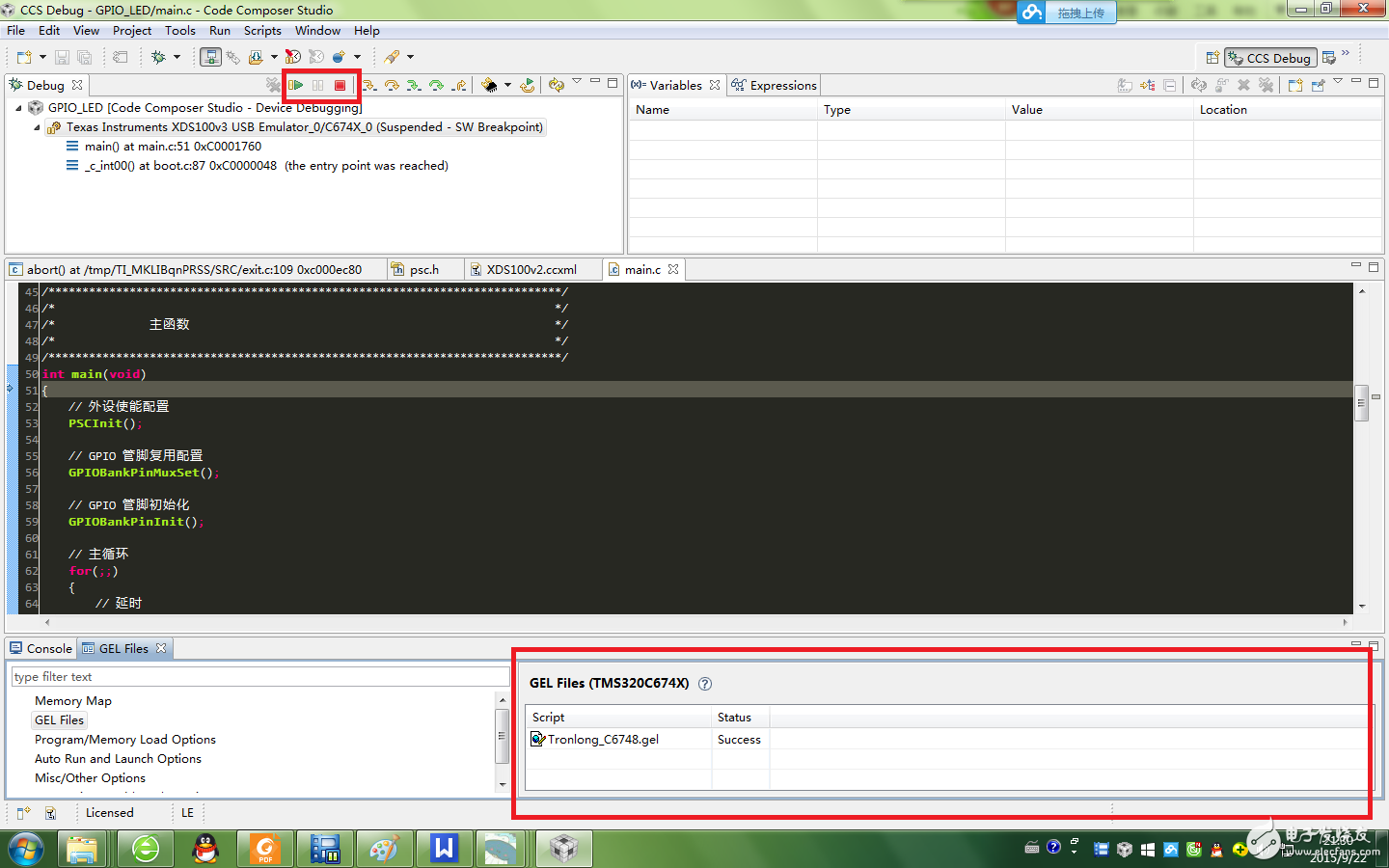The height and width of the screenshot is (868, 1389).
Task: Open the Variables view menu triangle
Action: point(1338,82)
